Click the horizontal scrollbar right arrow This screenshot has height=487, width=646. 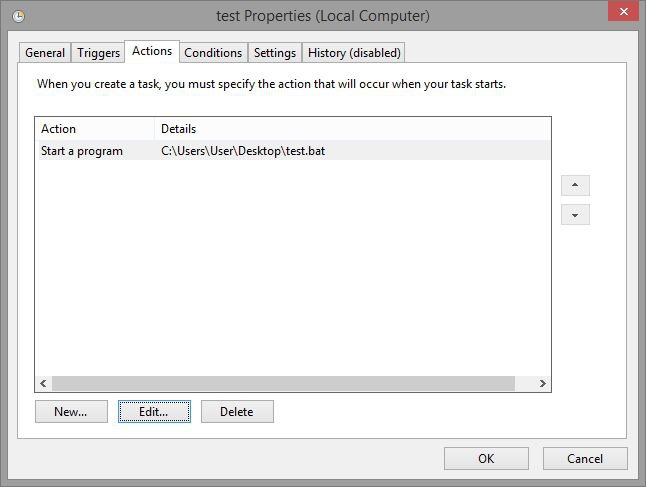(x=542, y=383)
